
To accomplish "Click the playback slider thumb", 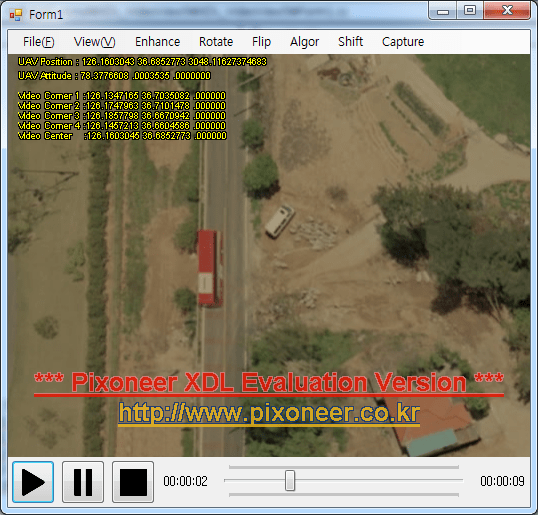I will pos(290,480).
